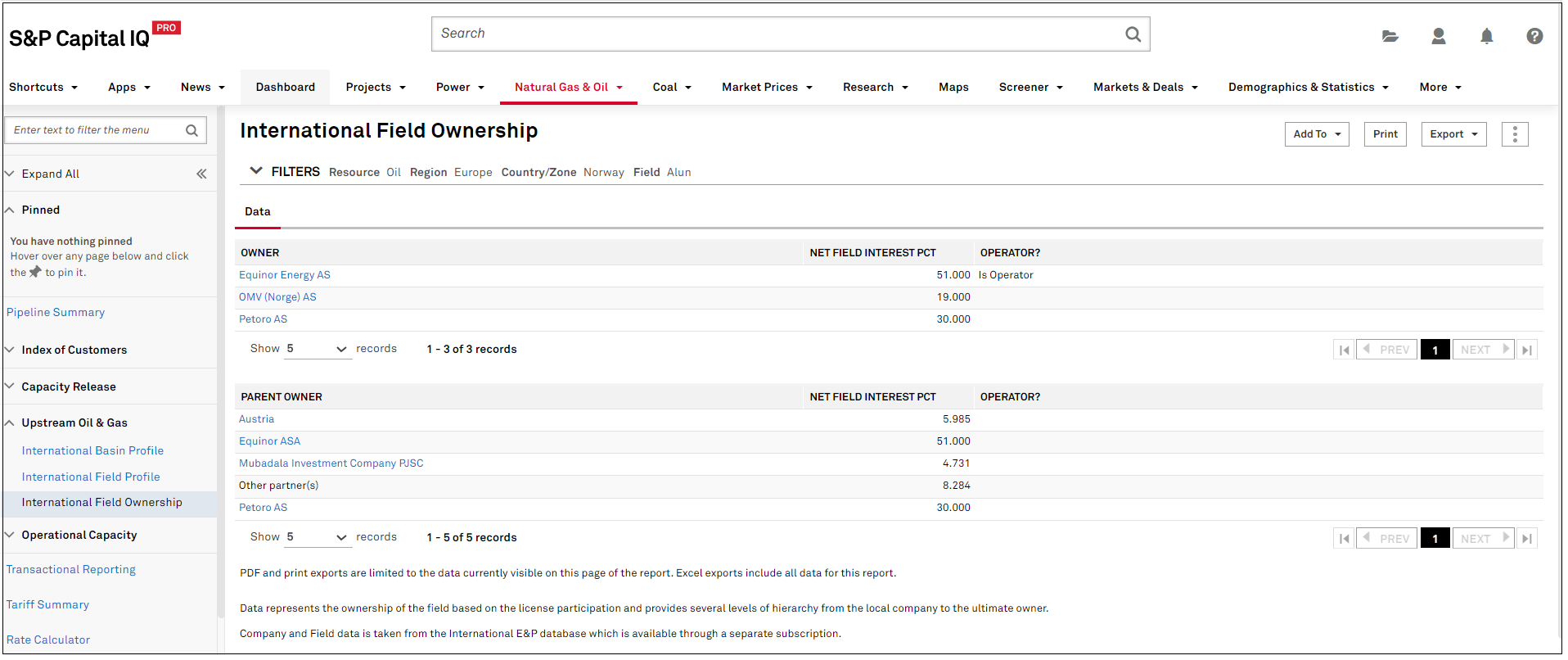Screen dimensions: 1568x660
Task: Open Transactional Reporting link
Action: click(x=71, y=570)
